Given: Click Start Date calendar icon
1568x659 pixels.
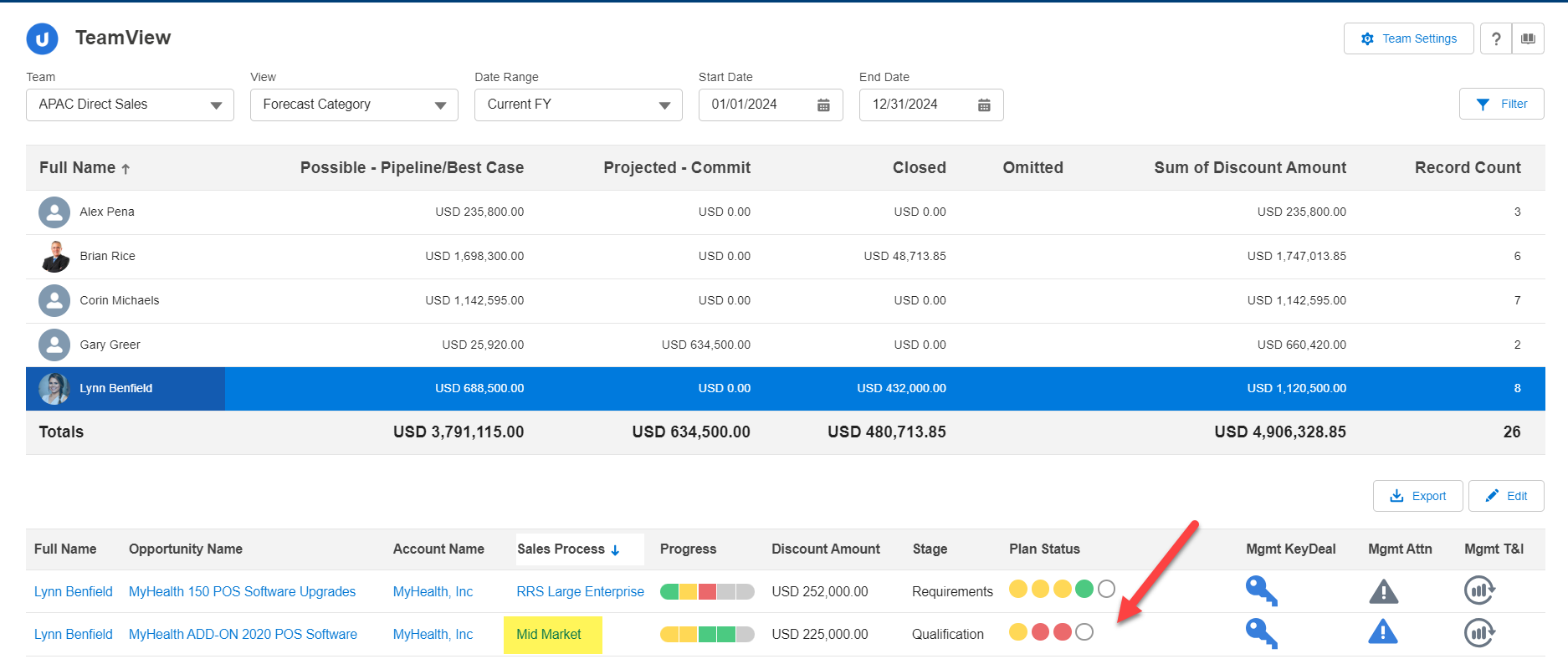Looking at the screenshot, I should (x=823, y=105).
